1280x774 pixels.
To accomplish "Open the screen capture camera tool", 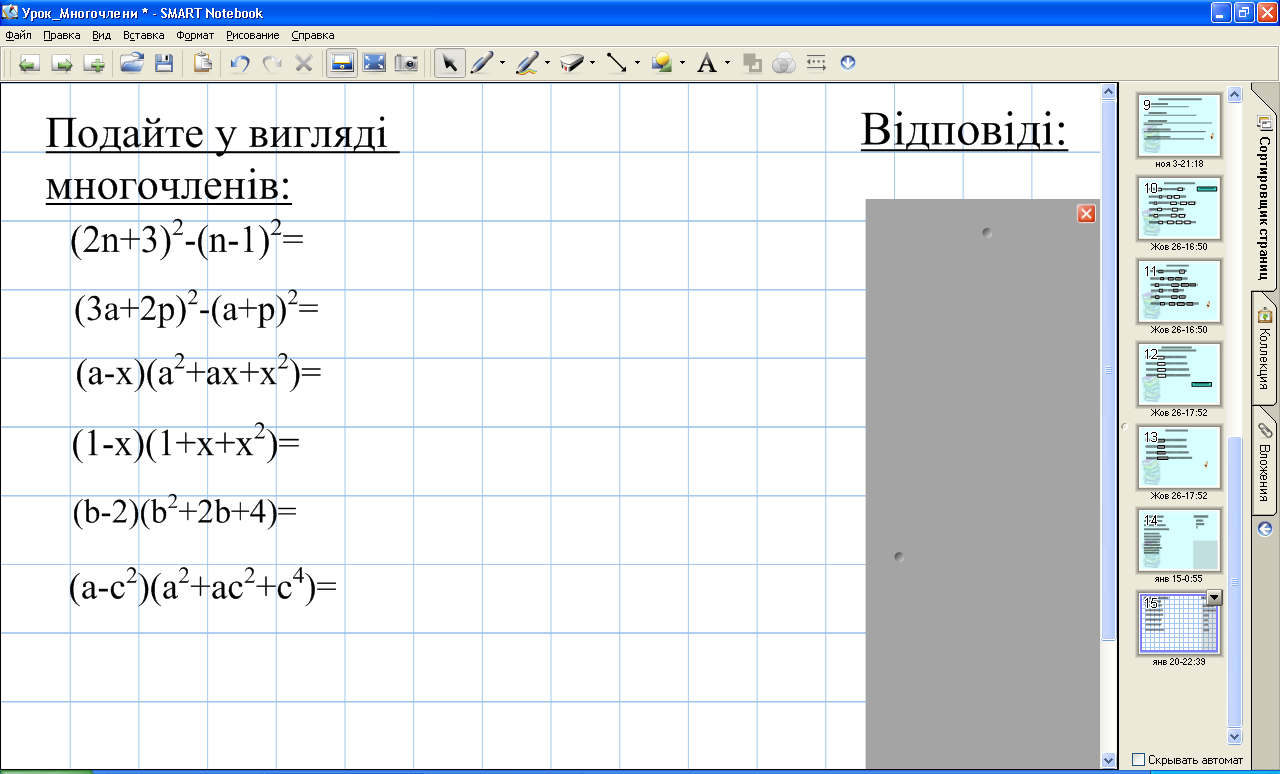I will [x=406, y=64].
